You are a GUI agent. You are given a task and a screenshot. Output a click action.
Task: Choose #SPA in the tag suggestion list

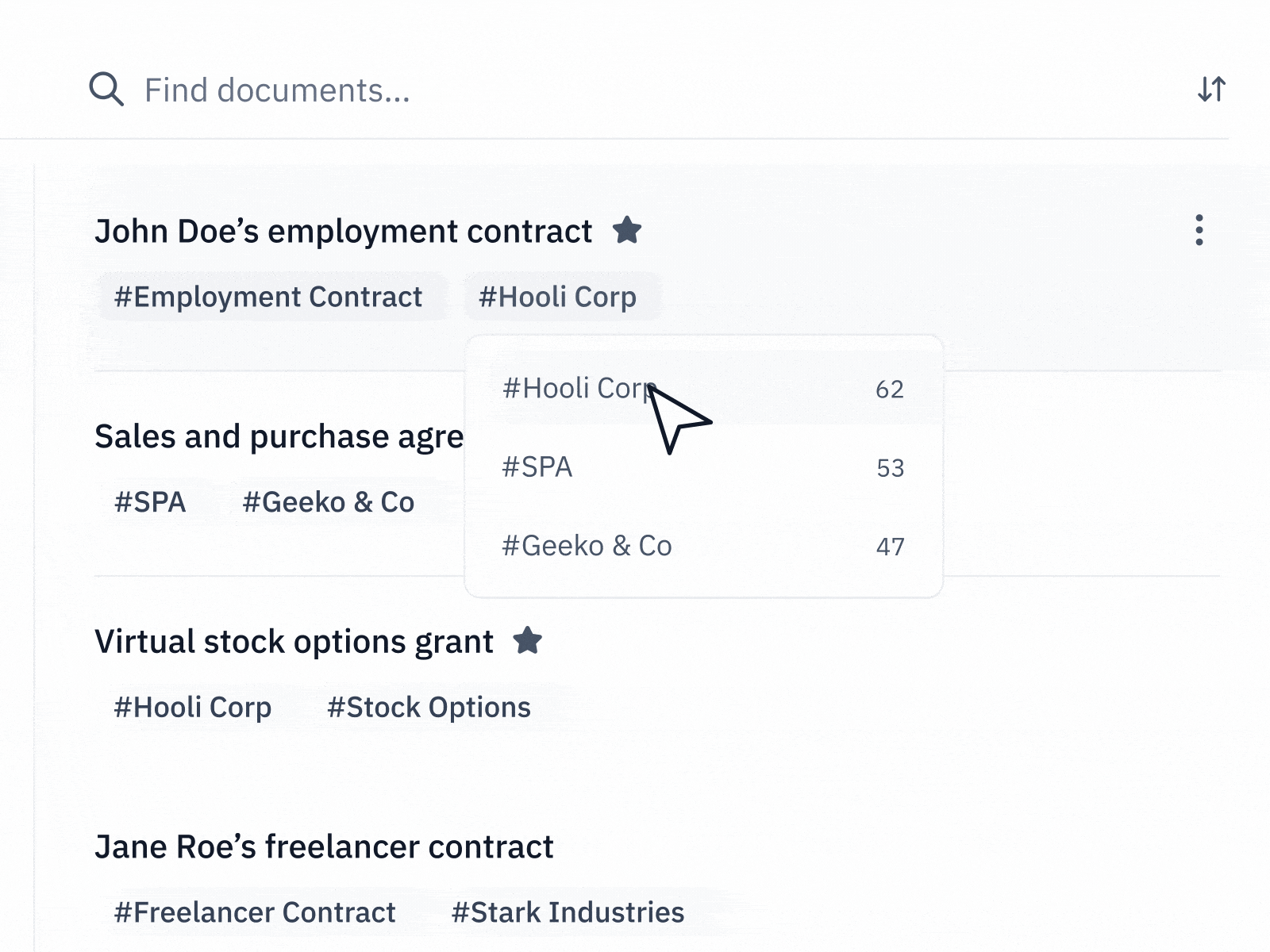click(x=537, y=467)
